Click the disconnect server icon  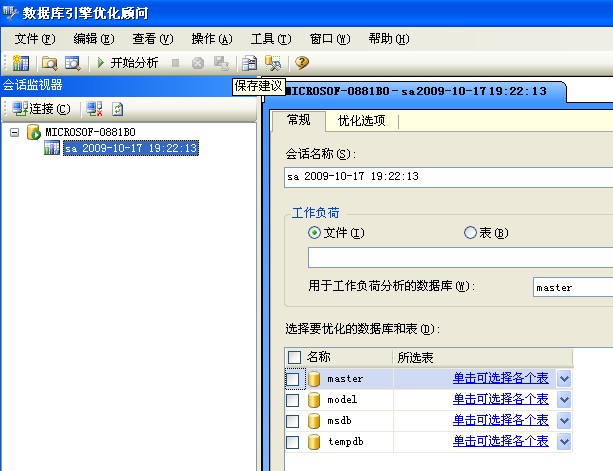point(94,109)
